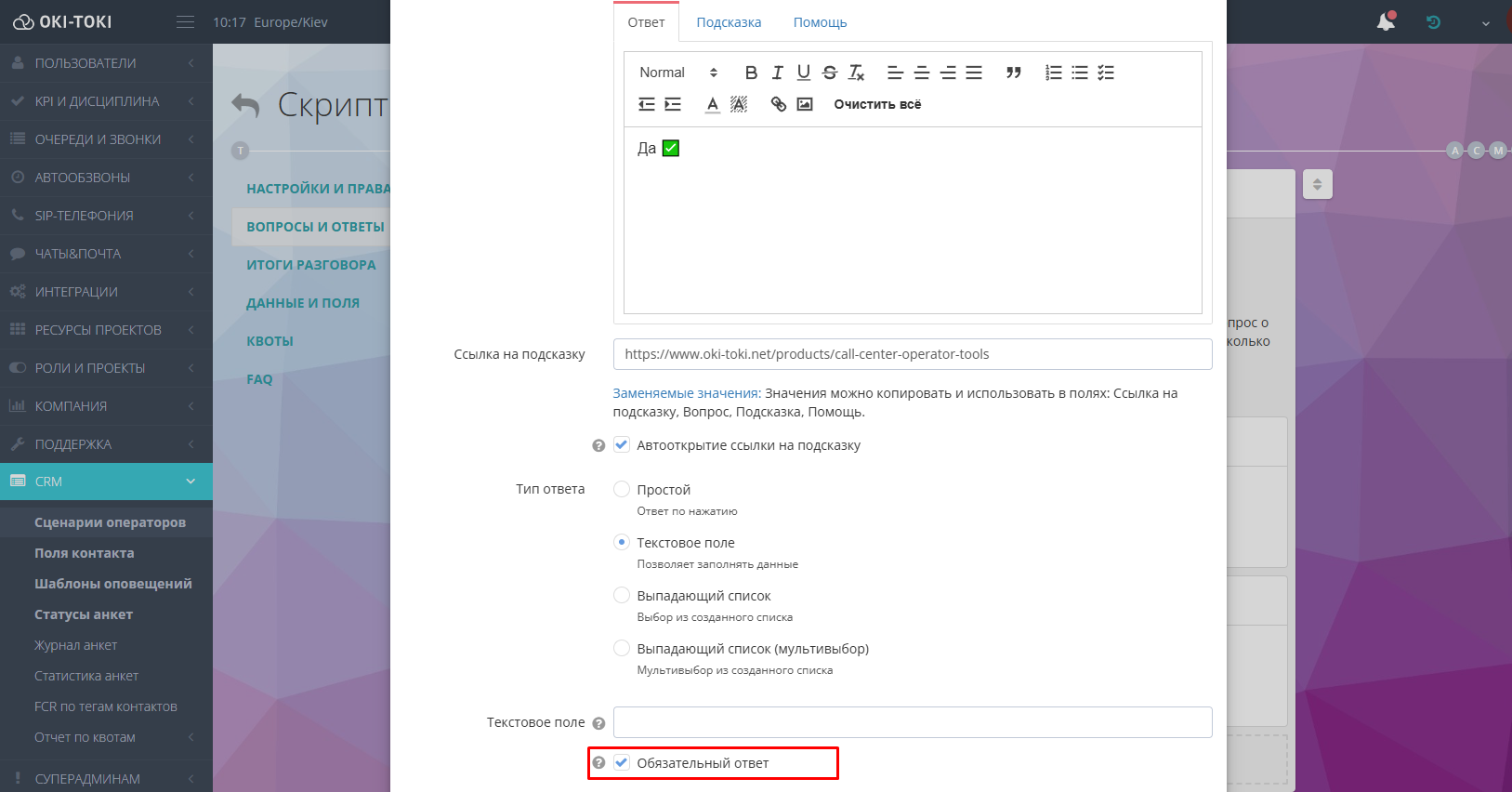
Task: Toggle bold formatting in the answer editor
Action: (751, 73)
